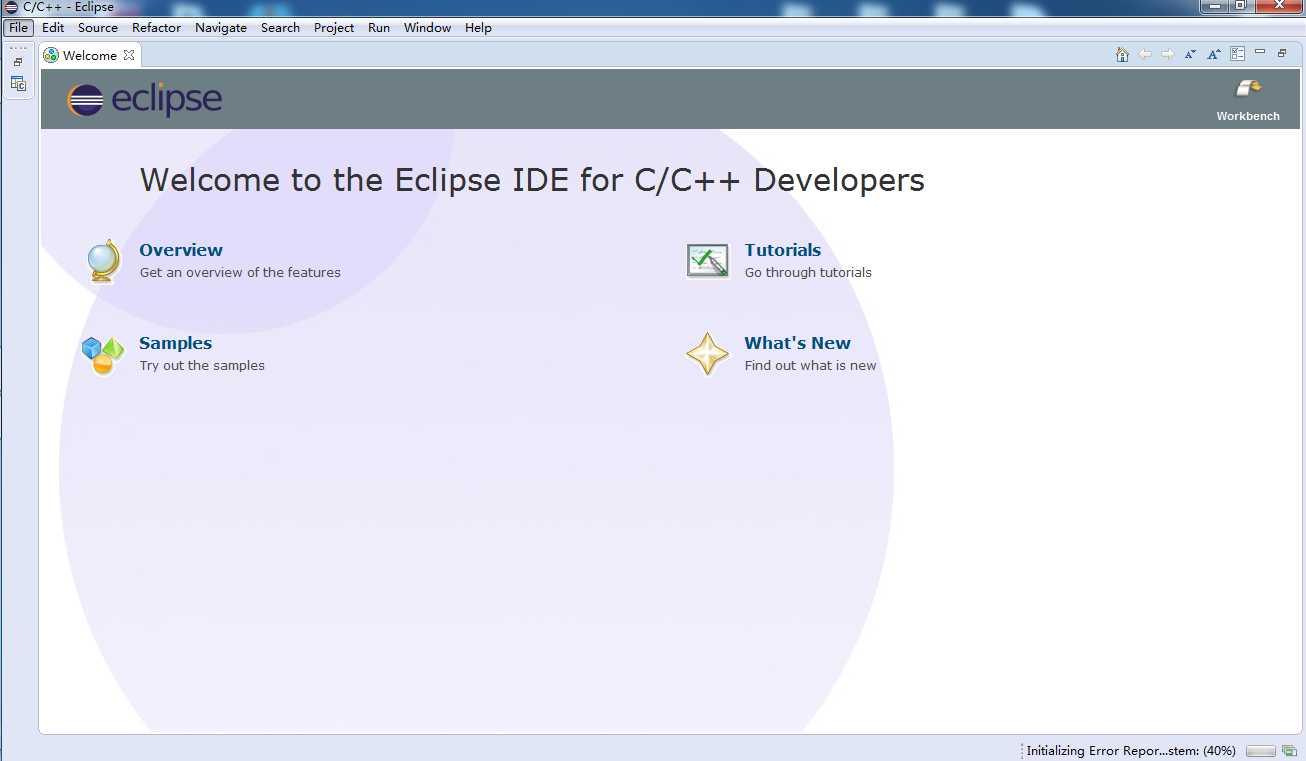
Task: Restore the minimized view stack in left trim
Action: (x=18, y=62)
